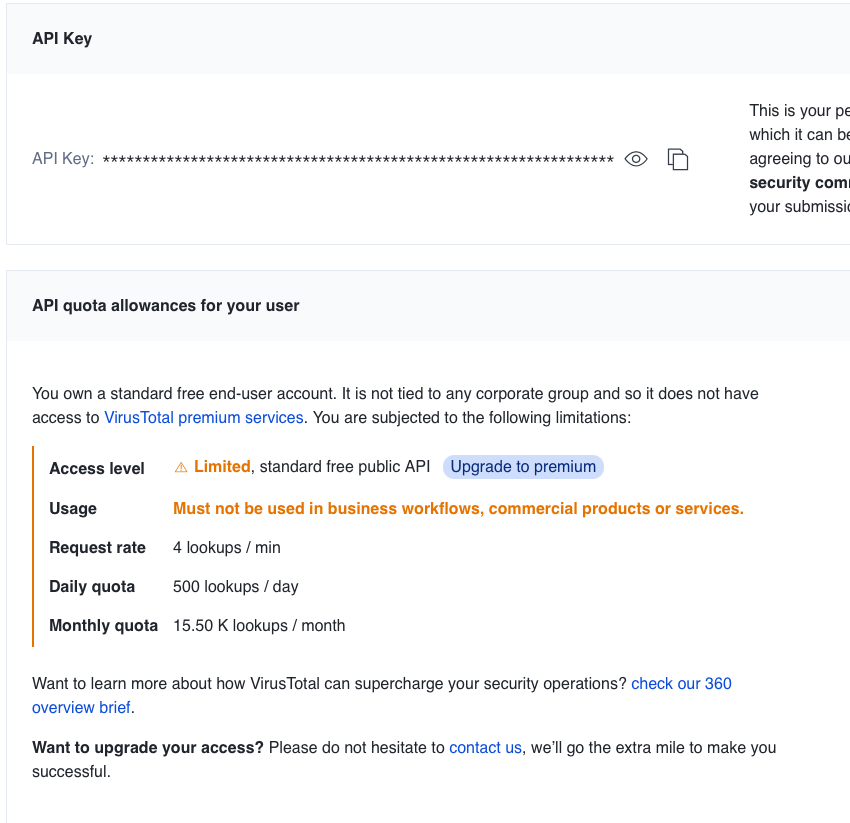Click the Daily quota row label
The width and height of the screenshot is (850, 823).
click(x=92, y=586)
